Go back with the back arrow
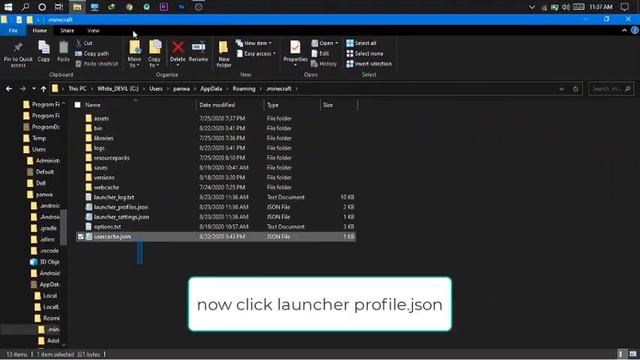640x360 pixels. [9, 89]
